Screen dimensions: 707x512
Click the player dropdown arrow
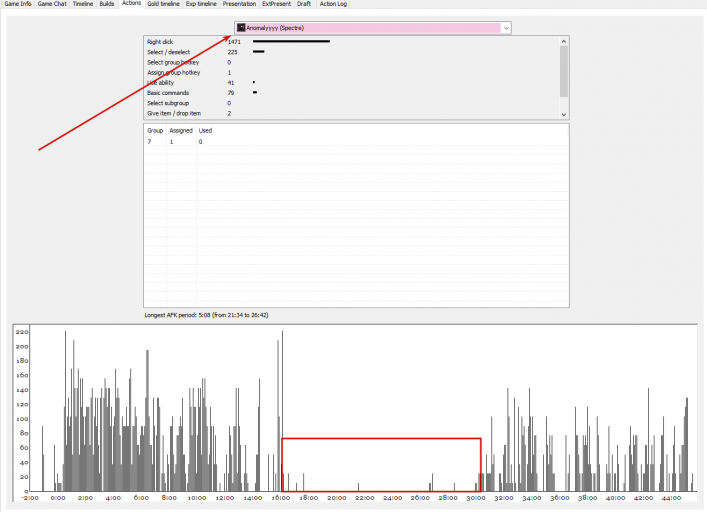coord(506,28)
